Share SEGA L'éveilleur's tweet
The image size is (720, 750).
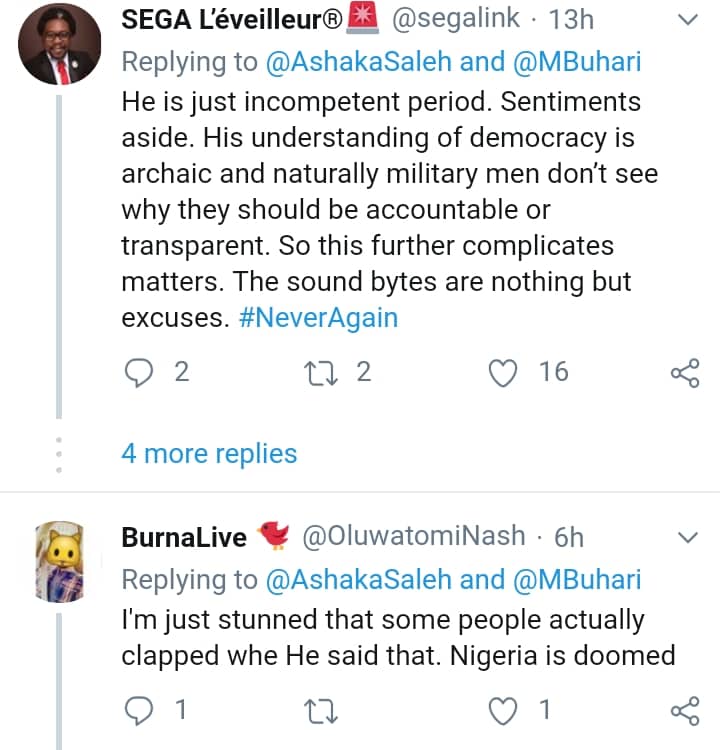[684, 373]
